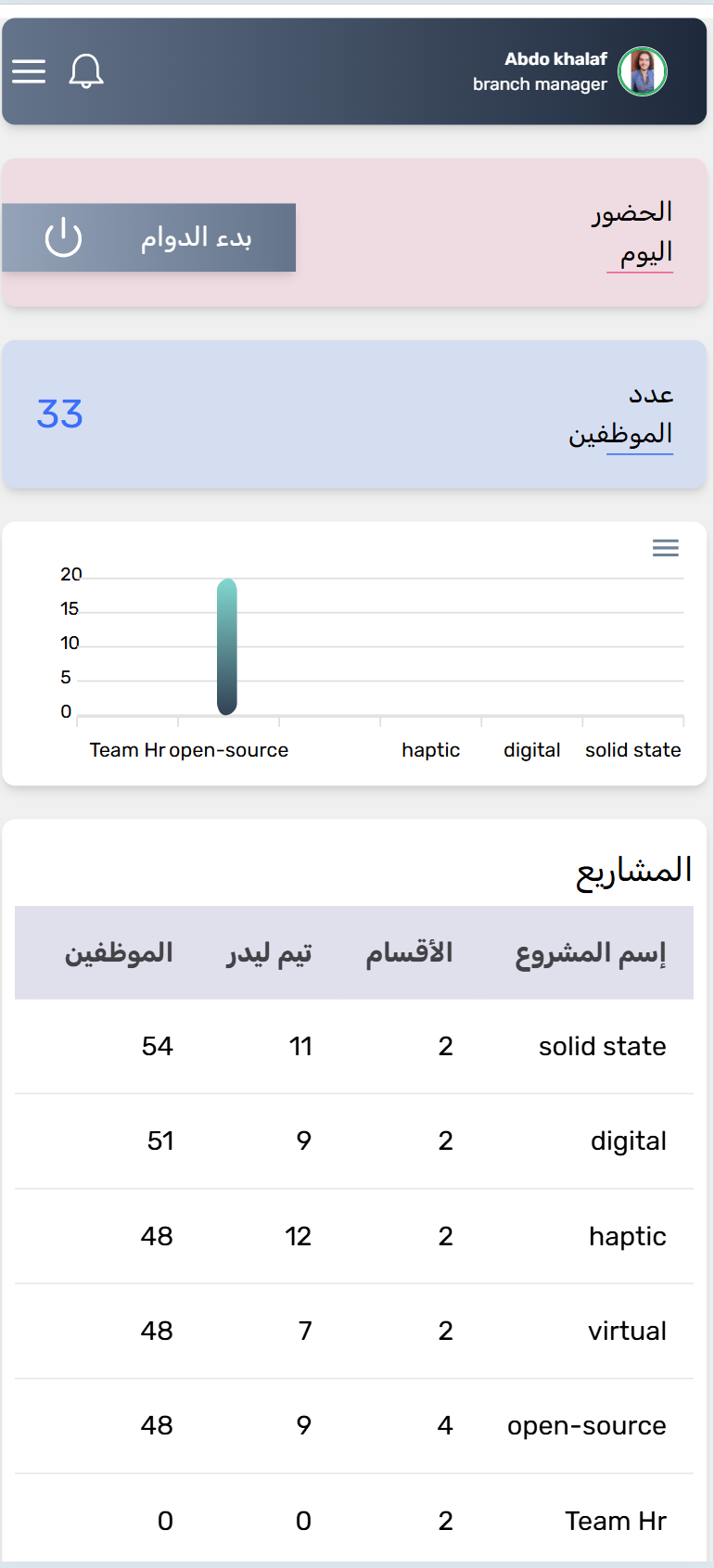Click the haptic label on chart axis
This screenshot has width=714, height=1568.
[430, 750]
